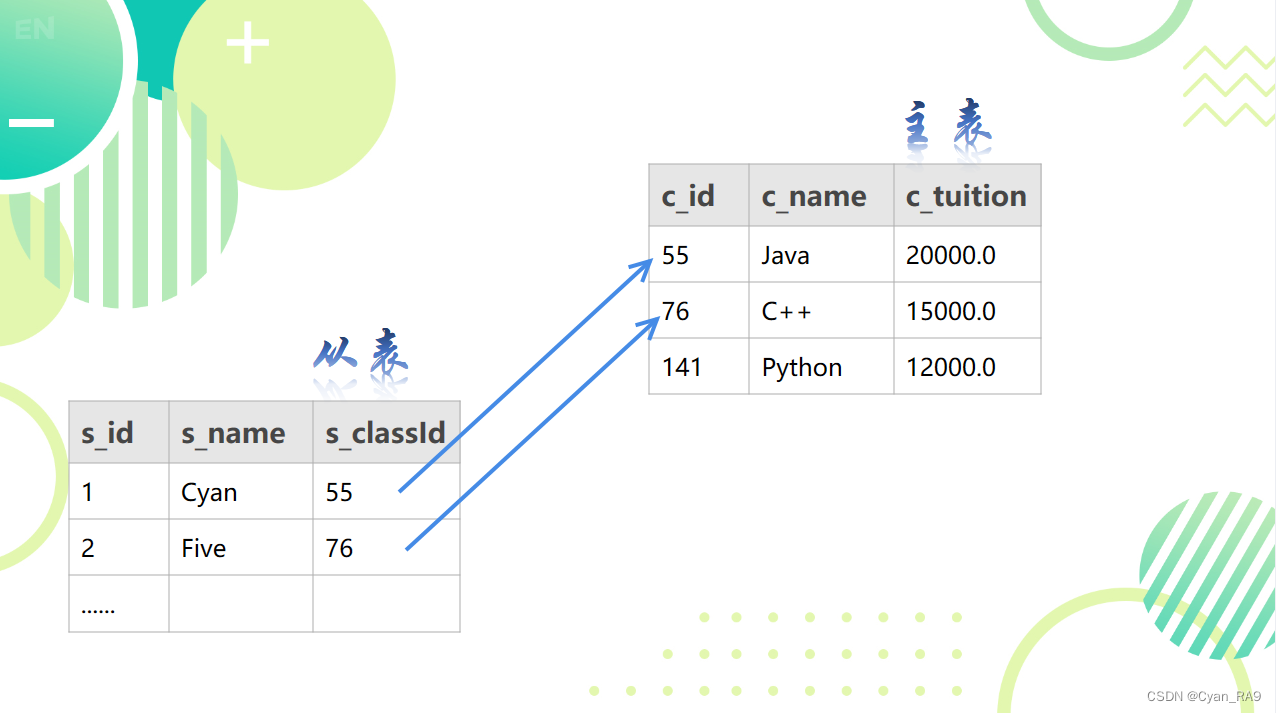This screenshot has width=1276, height=713.
Task: Select the c_tuition column header
Action: coord(966,196)
